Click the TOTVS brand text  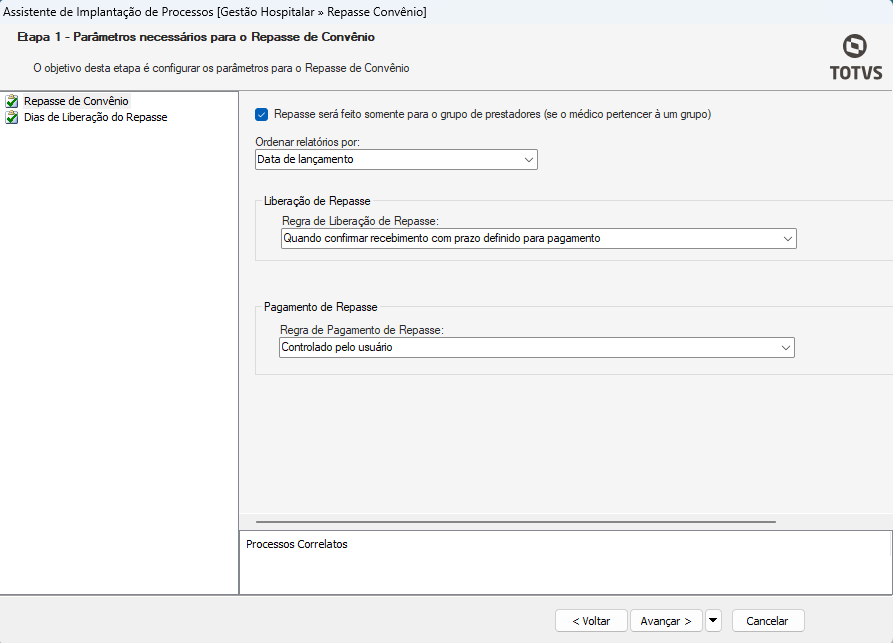tap(854, 72)
